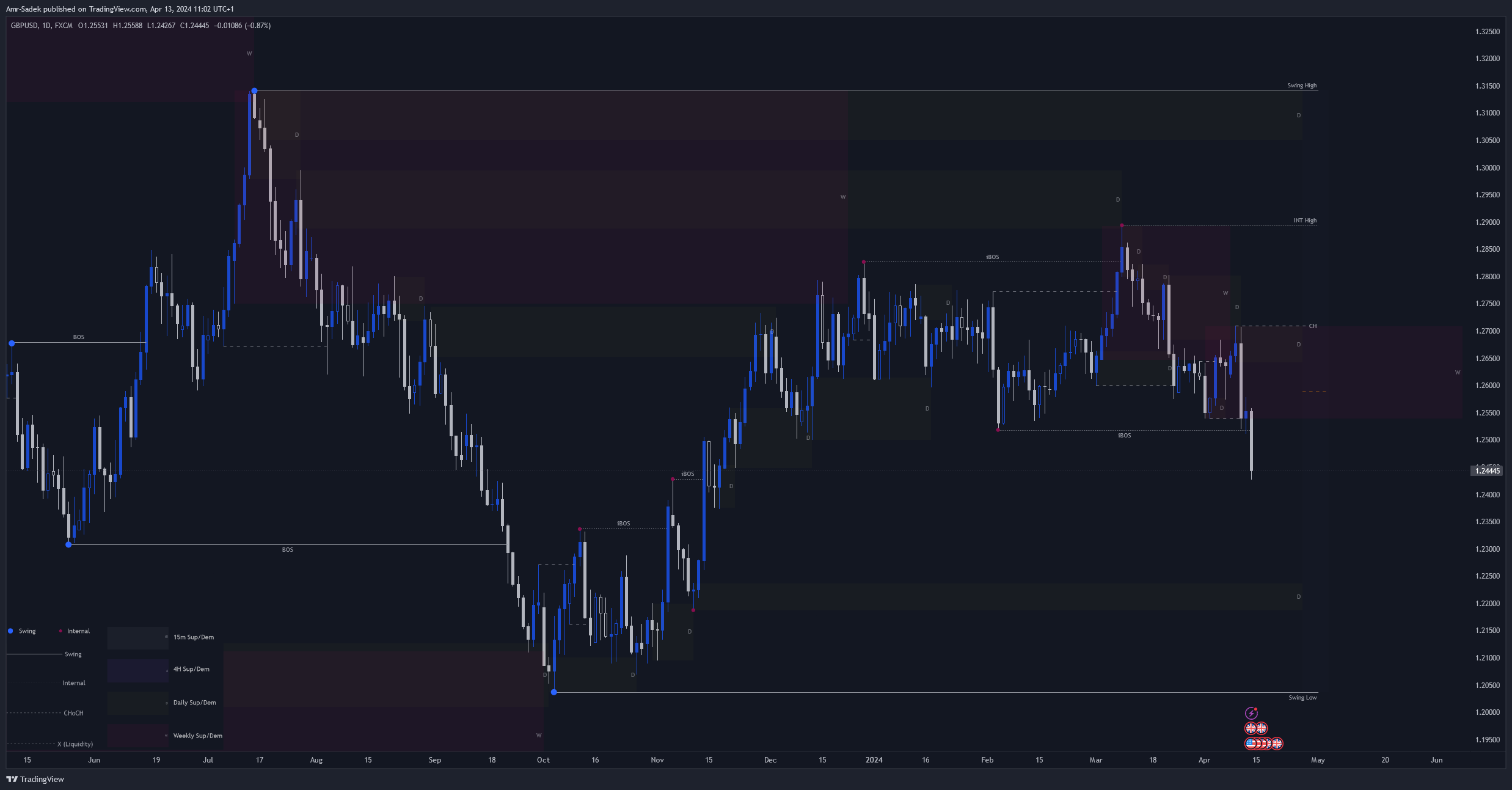Click the Weekly Sup/Dem legend swatch

[x=137, y=736]
